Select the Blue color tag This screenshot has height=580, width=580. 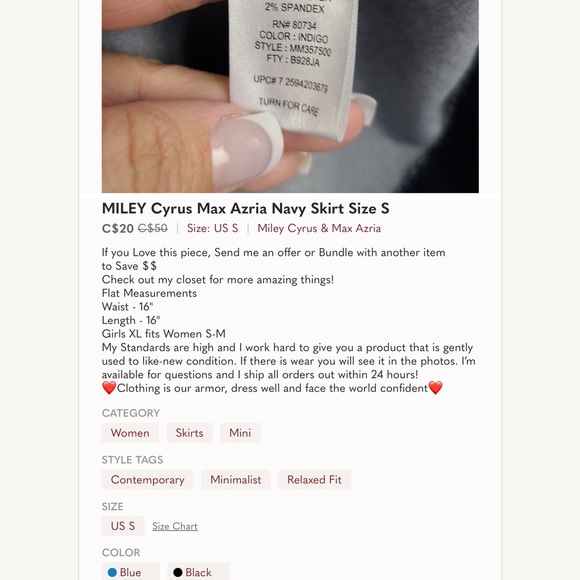(131, 572)
